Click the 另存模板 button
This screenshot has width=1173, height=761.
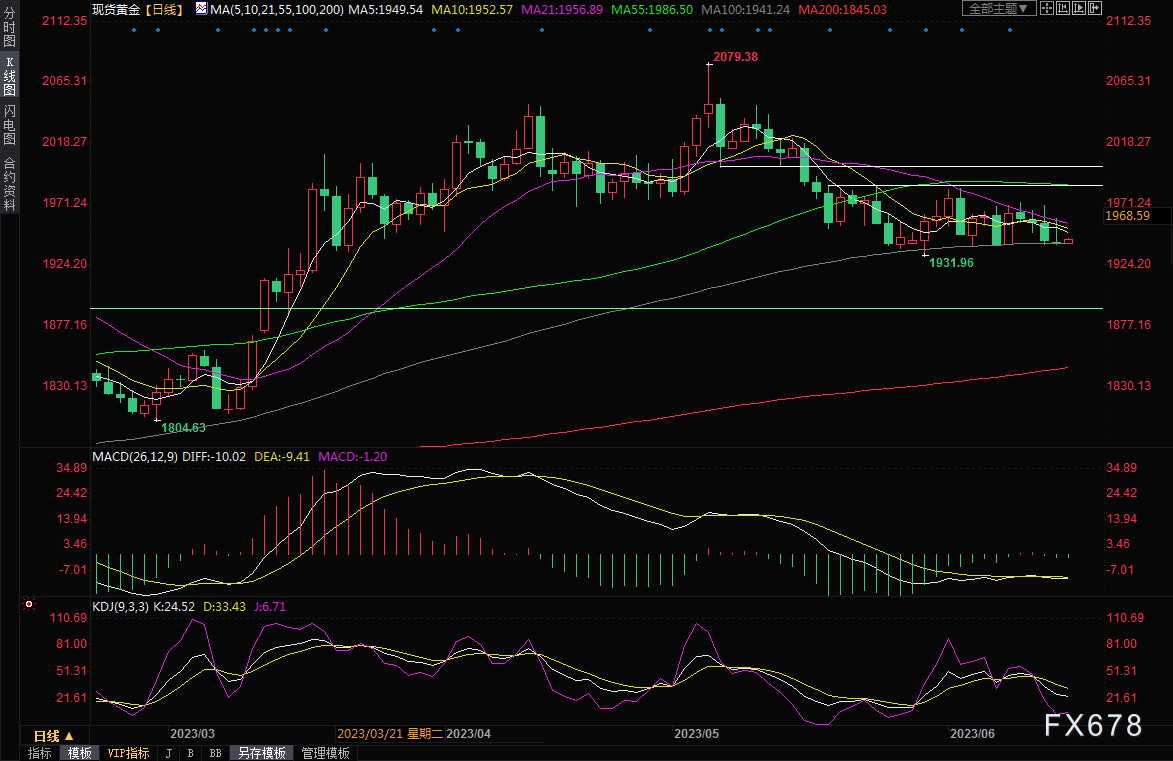click(262, 753)
